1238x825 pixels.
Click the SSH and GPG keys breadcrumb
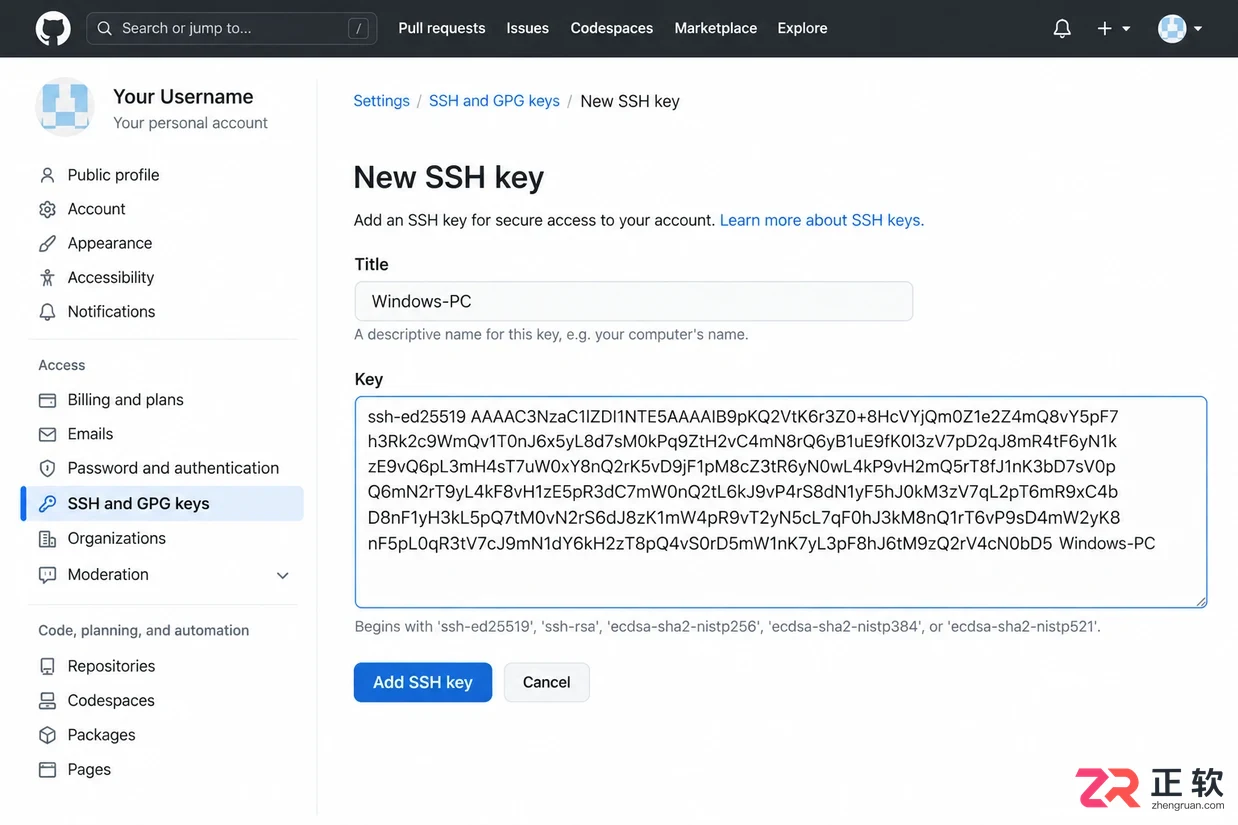494,101
